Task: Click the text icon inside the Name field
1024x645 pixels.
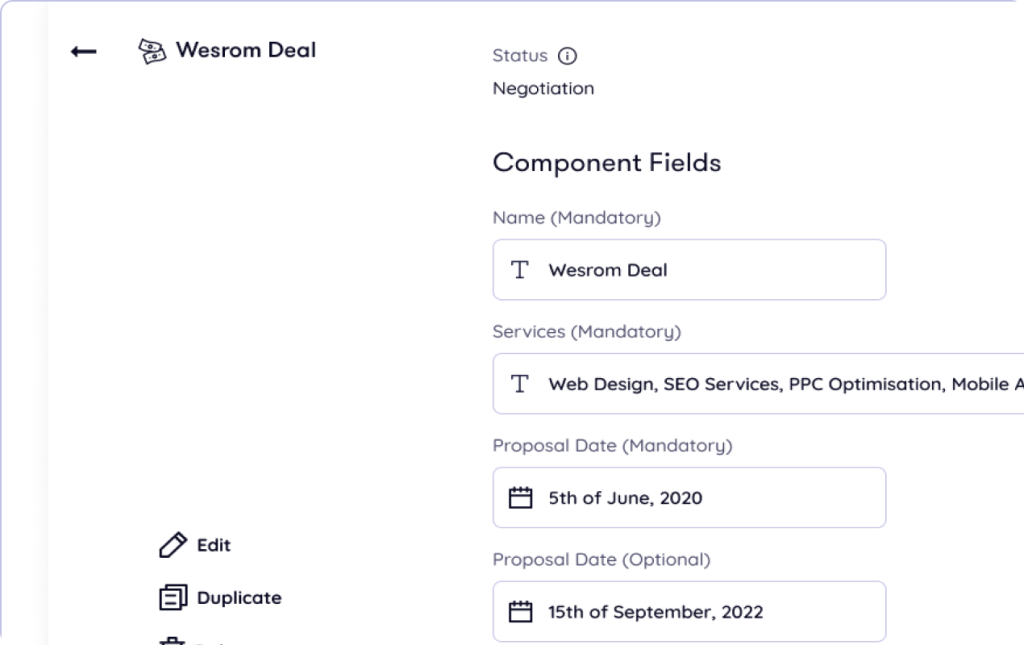Action: click(x=519, y=269)
